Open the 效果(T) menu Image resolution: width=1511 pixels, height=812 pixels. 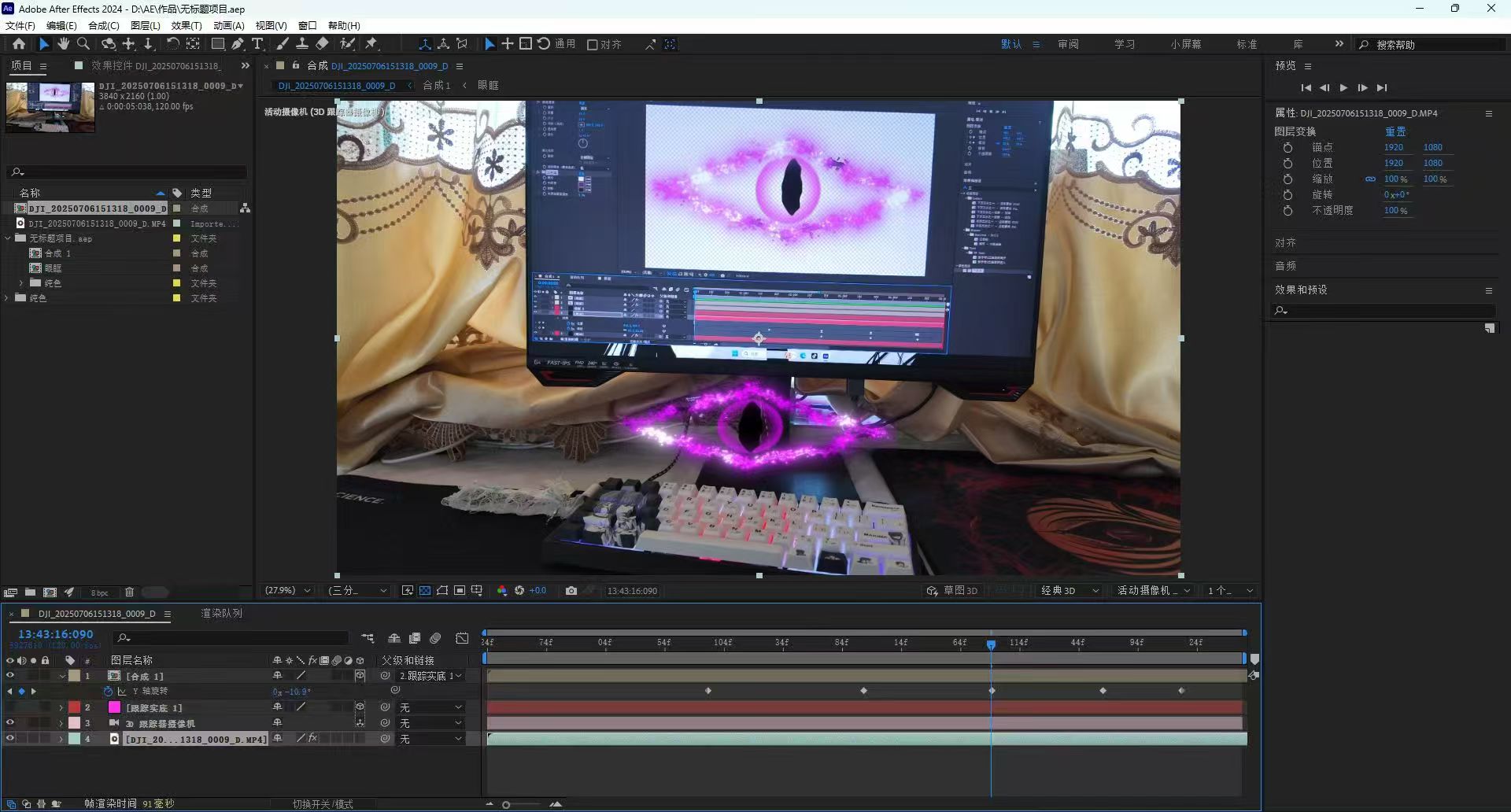[187, 26]
